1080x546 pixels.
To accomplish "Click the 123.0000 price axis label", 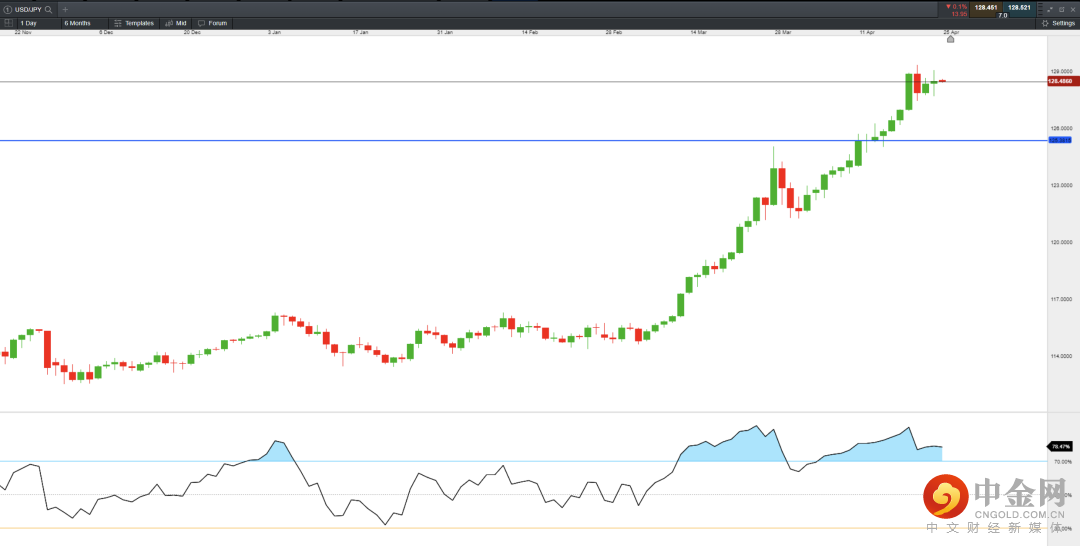I will tap(1061, 185).
